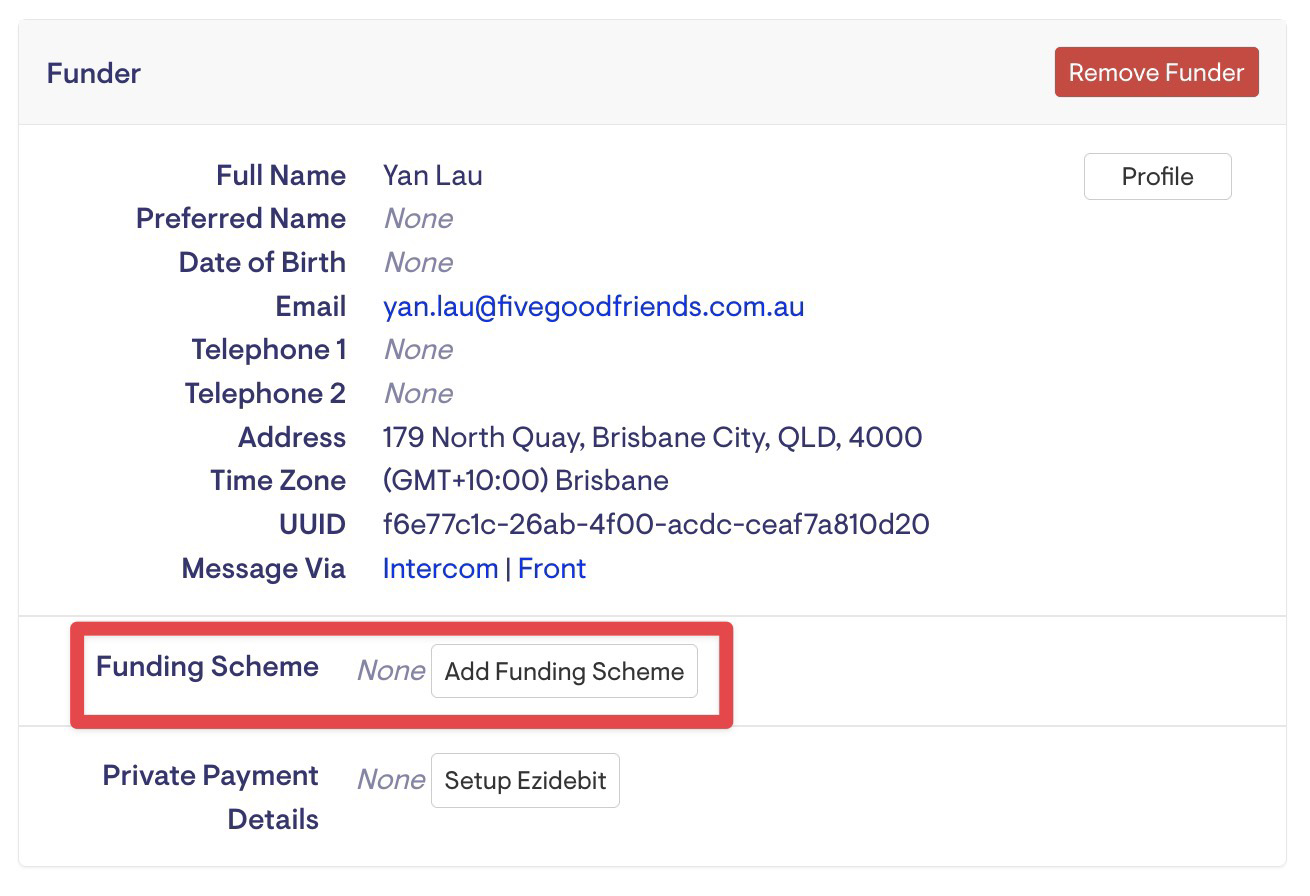The height and width of the screenshot is (896, 1310).
Task: Click the Telephone 1 None value
Action: click(x=418, y=350)
